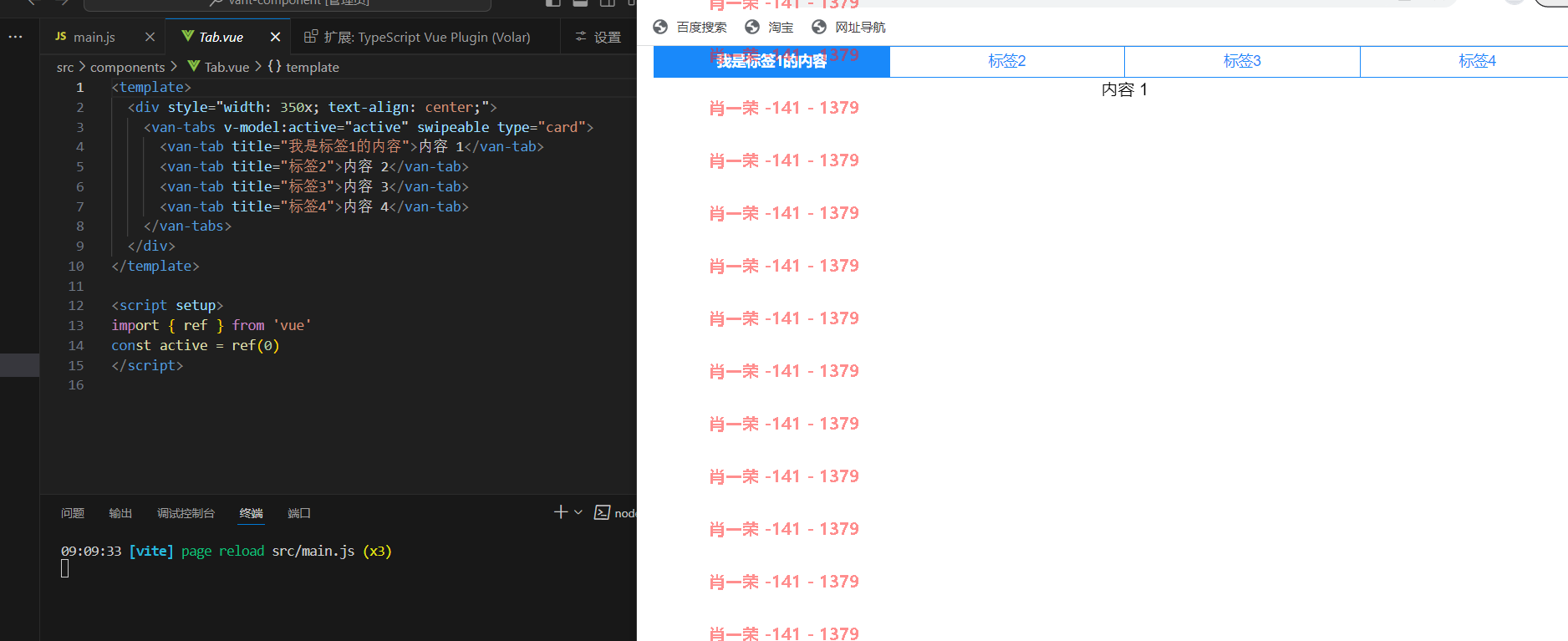Click the van-tab 我是标签1的内容 code line

tap(352, 146)
